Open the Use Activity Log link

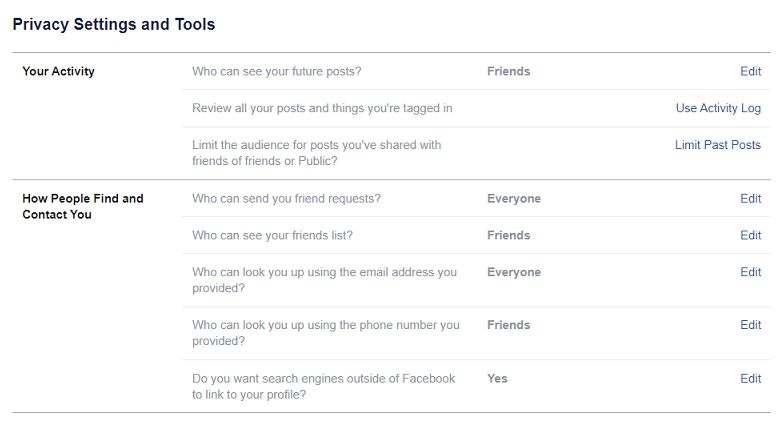click(718, 108)
